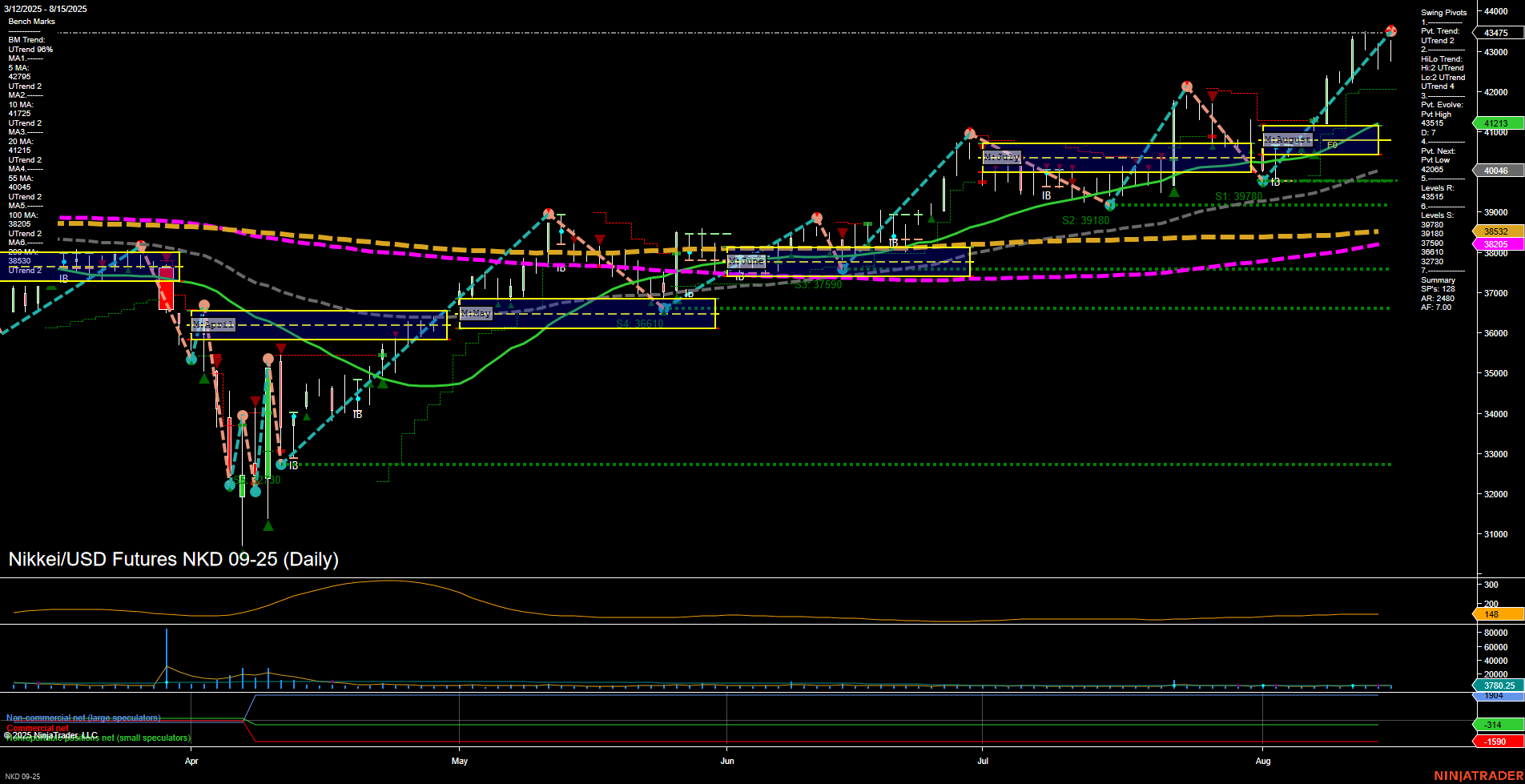Click the 2025 NinjaTrader LLC copyright text
The width and height of the screenshot is (1525, 784).
pos(52,734)
